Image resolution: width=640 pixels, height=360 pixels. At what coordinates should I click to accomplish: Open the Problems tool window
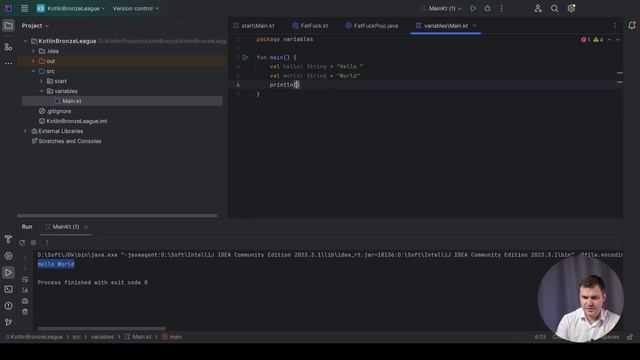coord(8,306)
